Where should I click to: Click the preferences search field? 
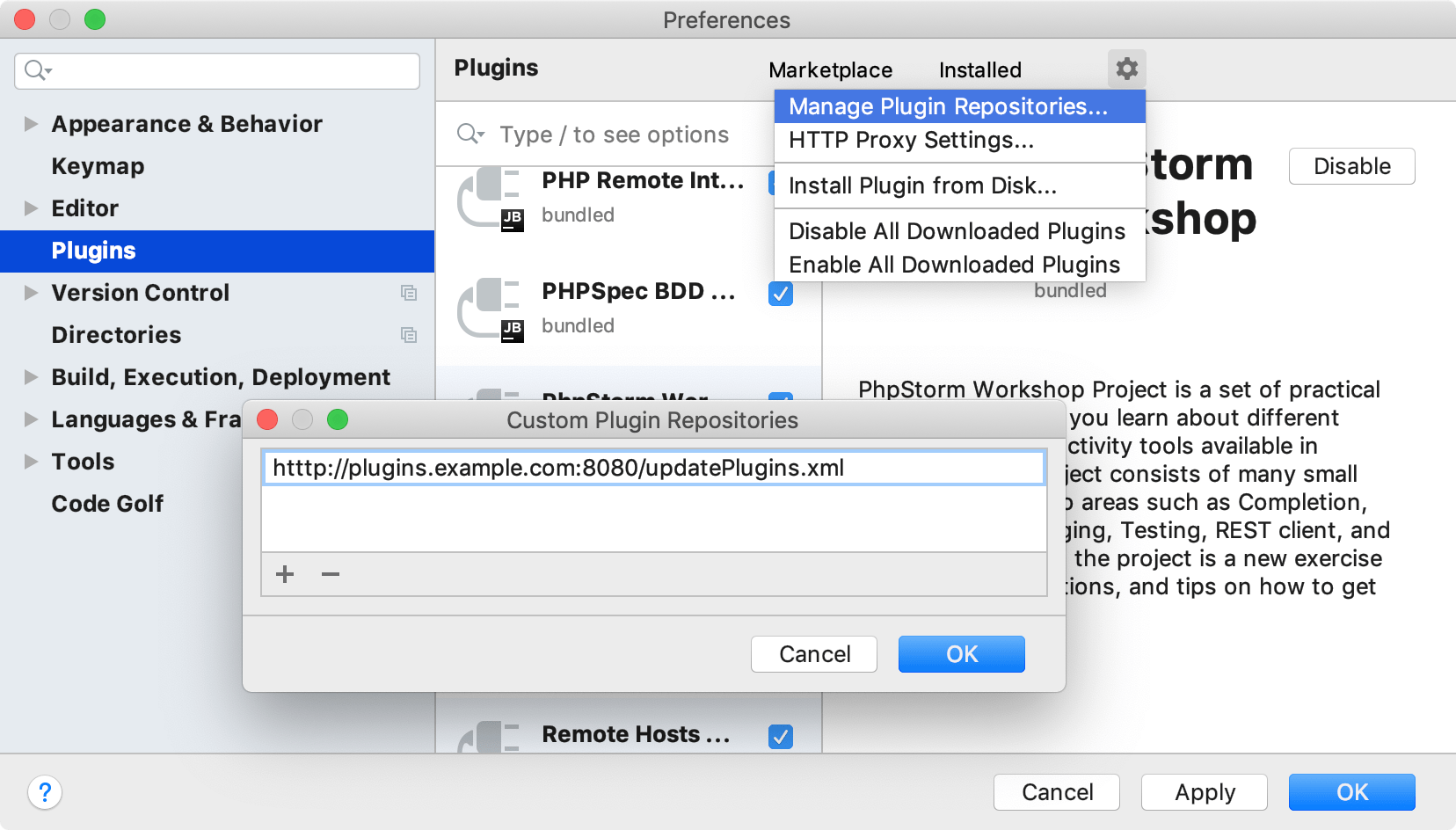coord(217,70)
